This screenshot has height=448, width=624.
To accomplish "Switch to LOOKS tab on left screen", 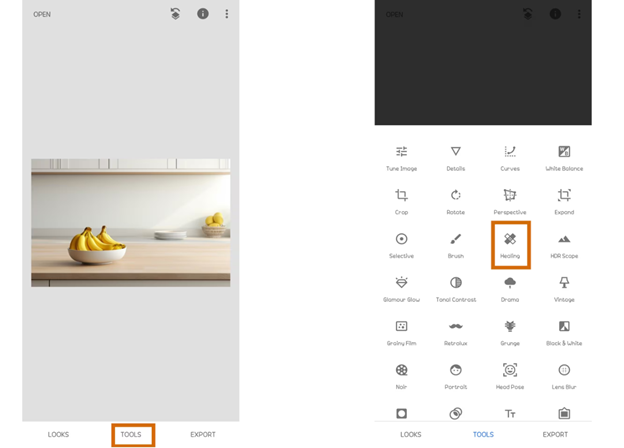I will point(59,435).
